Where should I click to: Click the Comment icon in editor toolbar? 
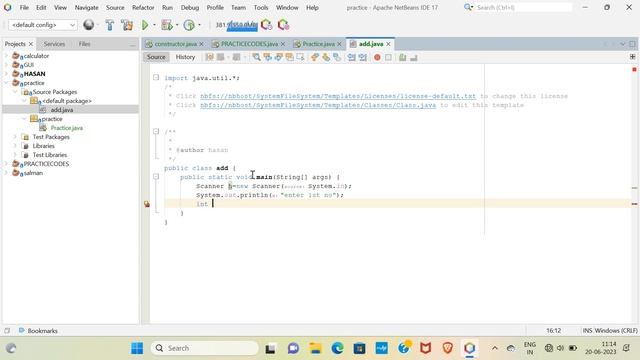(x=402, y=58)
